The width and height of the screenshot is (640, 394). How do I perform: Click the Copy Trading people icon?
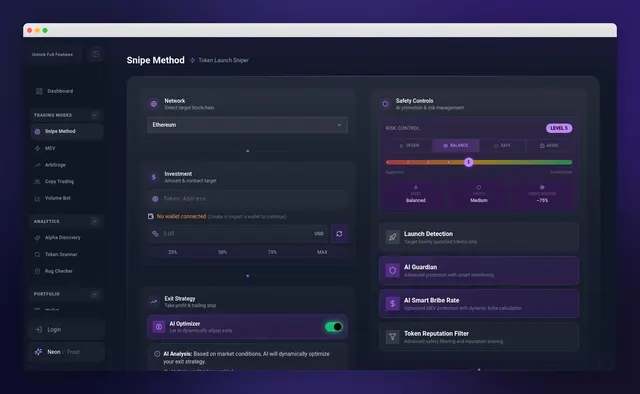coord(38,181)
